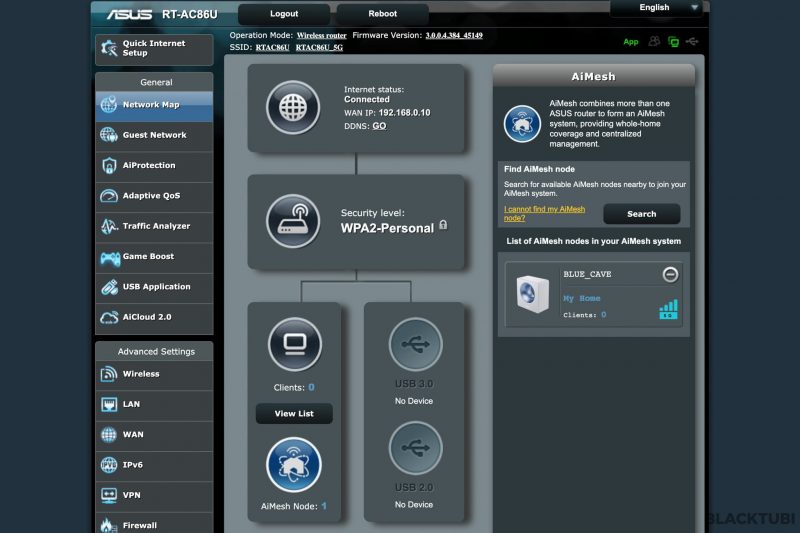
Task: Select Network Map in sidebar
Action: point(154,106)
